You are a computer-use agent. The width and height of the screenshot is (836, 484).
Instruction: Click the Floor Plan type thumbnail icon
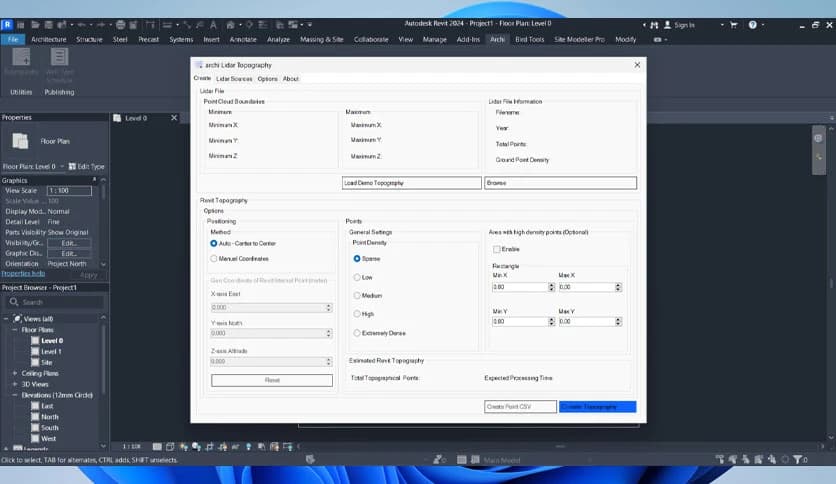[x=20, y=141]
